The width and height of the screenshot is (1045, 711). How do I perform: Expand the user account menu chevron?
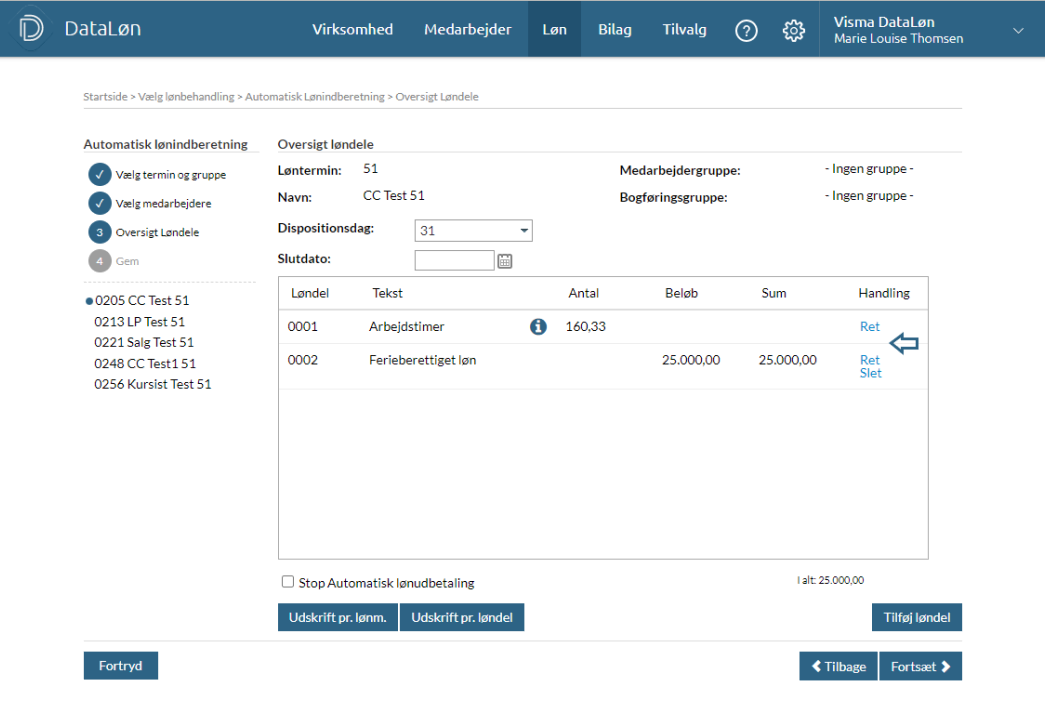1018,31
